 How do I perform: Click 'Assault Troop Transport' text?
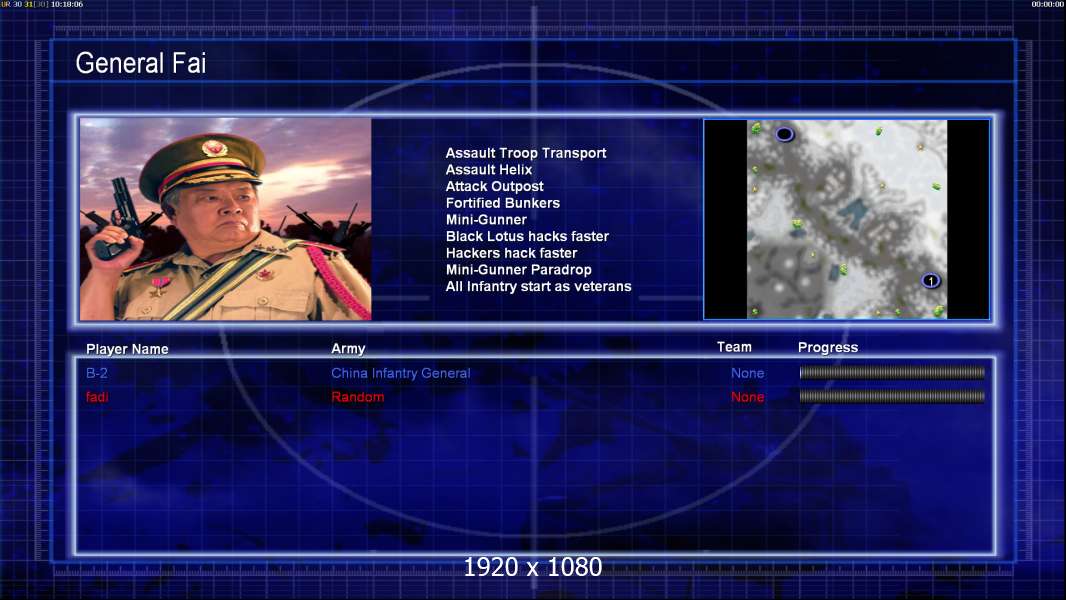tap(526, 153)
